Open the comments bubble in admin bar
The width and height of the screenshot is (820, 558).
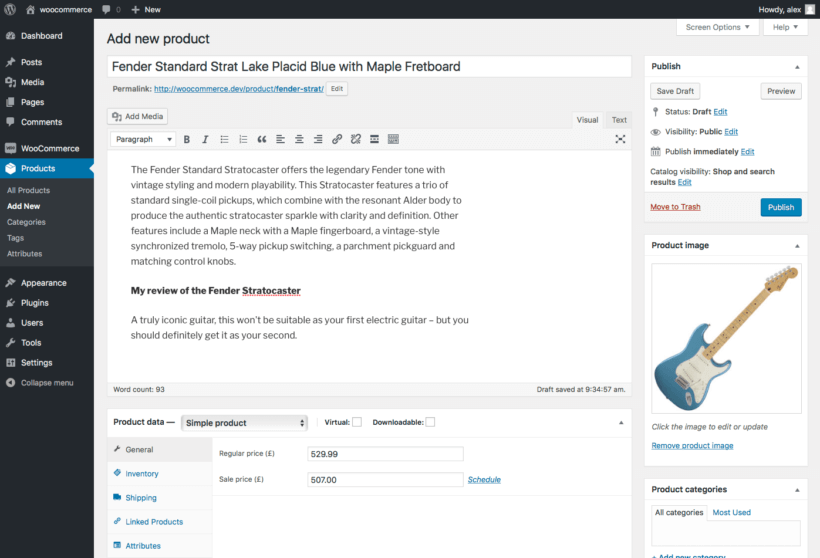click(111, 9)
